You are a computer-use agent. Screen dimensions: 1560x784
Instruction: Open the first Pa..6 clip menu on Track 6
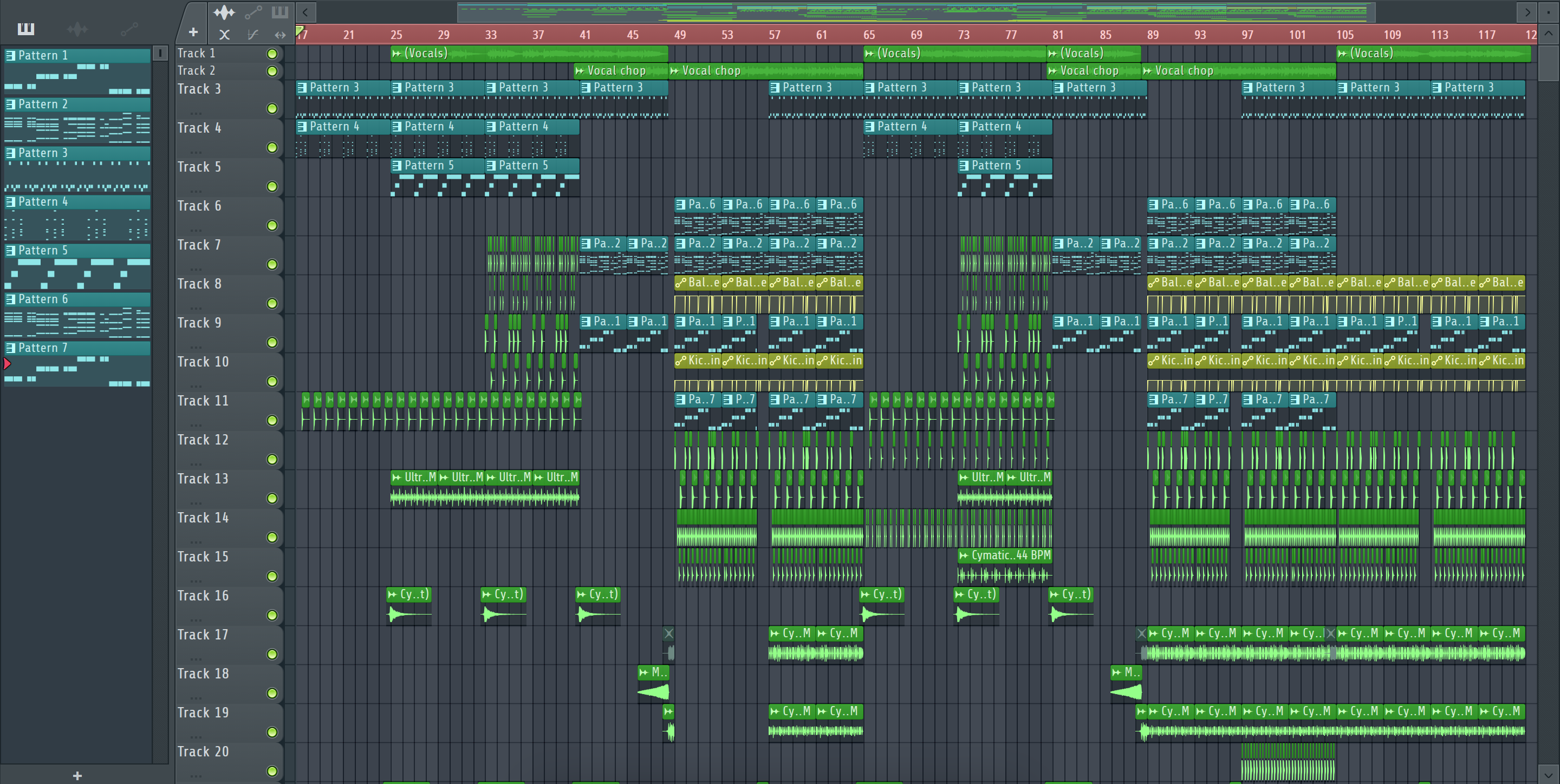coord(681,204)
